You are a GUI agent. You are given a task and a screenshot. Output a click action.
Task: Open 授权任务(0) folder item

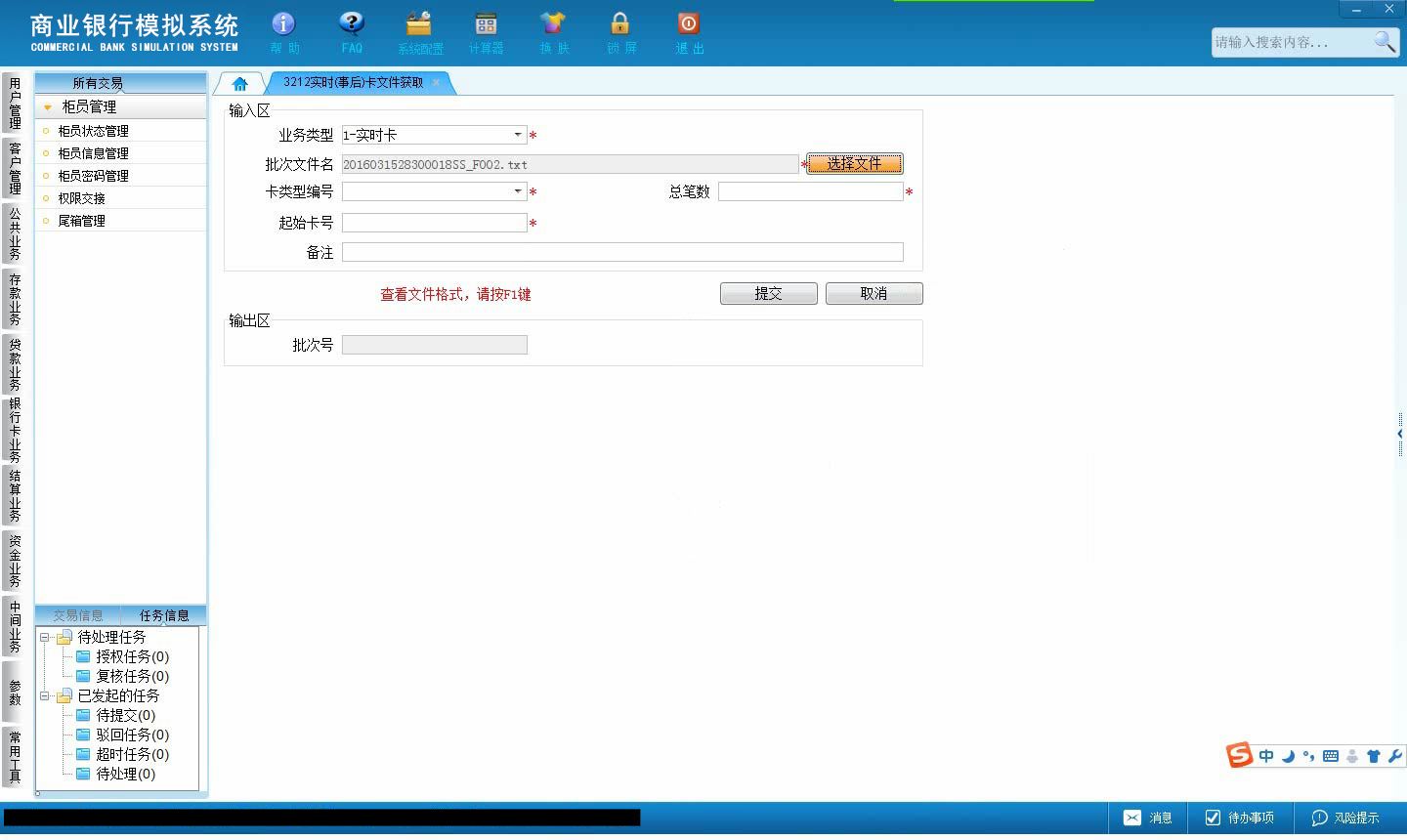click(x=122, y=656)
